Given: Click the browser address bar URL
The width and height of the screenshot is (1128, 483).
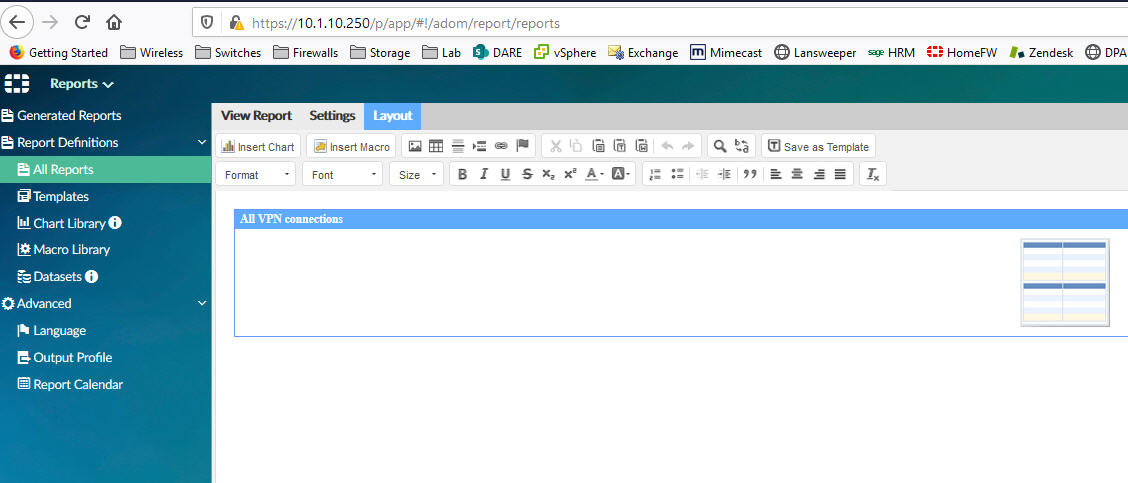Looking at the screenshot, I should [x=406, y=23].
